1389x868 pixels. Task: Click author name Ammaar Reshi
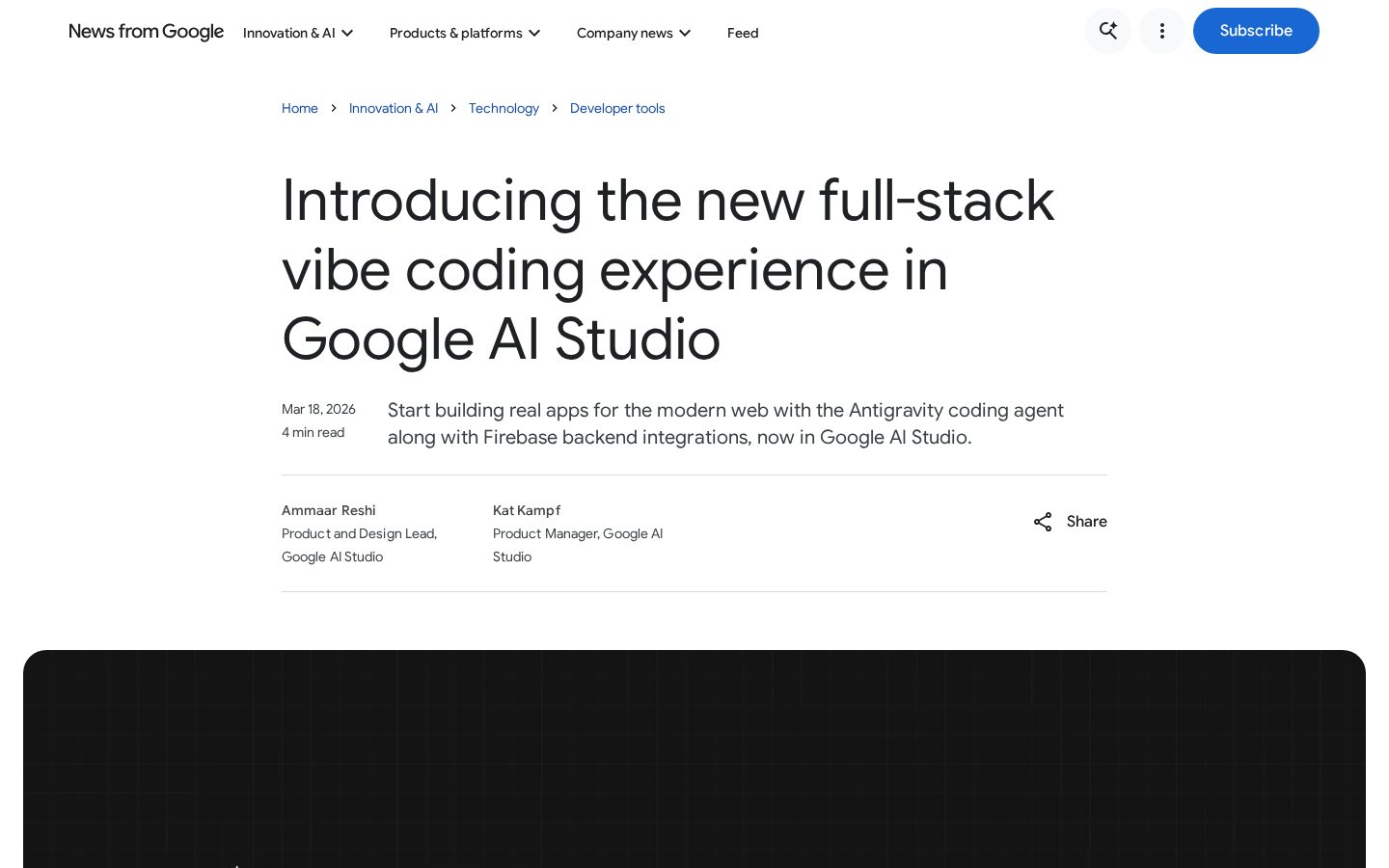[x=329, y=510]
